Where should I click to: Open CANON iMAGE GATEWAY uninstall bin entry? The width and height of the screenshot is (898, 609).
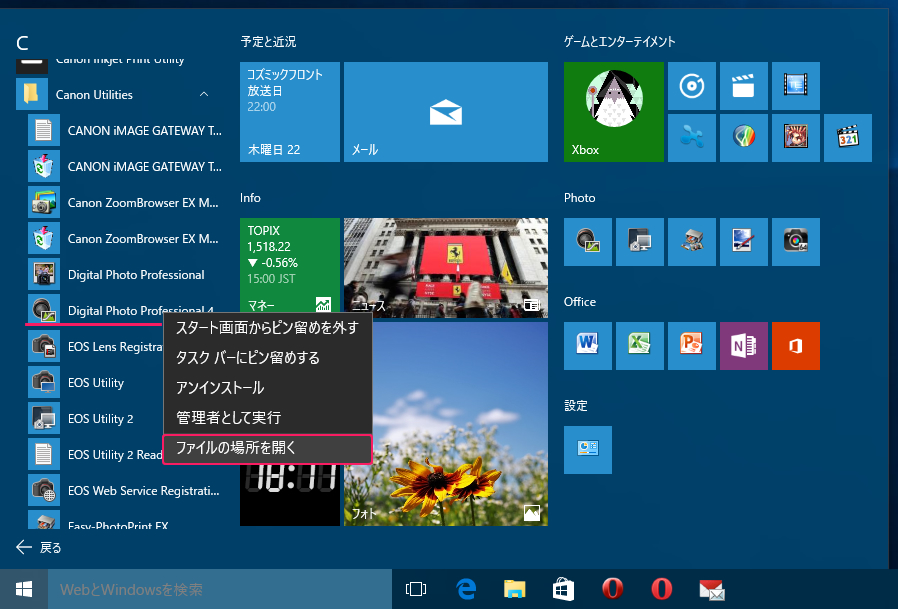coord(126,167)
